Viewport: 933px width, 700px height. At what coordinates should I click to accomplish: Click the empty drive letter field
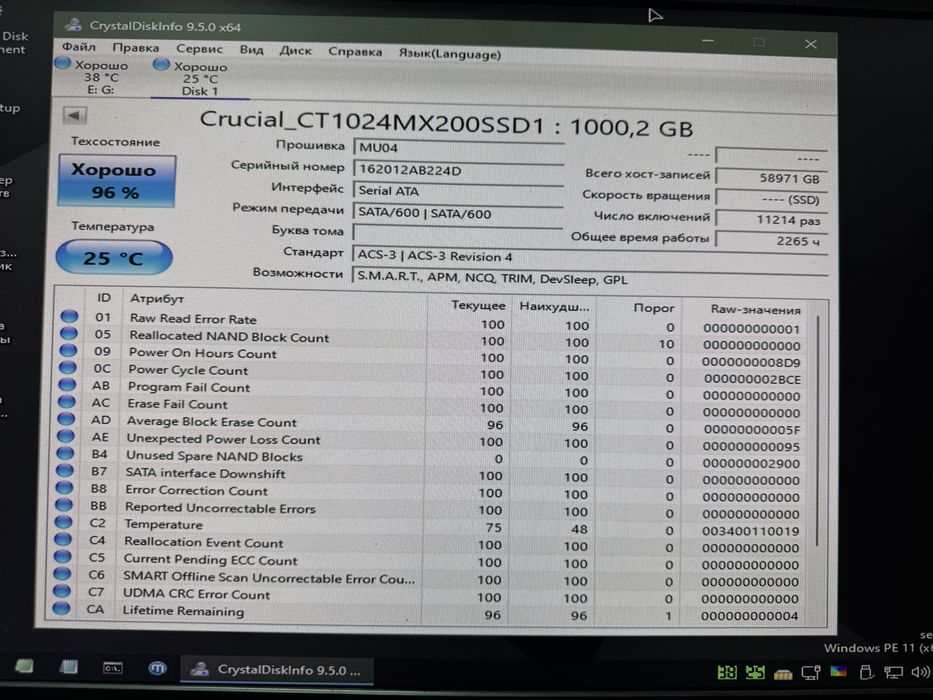457,235
